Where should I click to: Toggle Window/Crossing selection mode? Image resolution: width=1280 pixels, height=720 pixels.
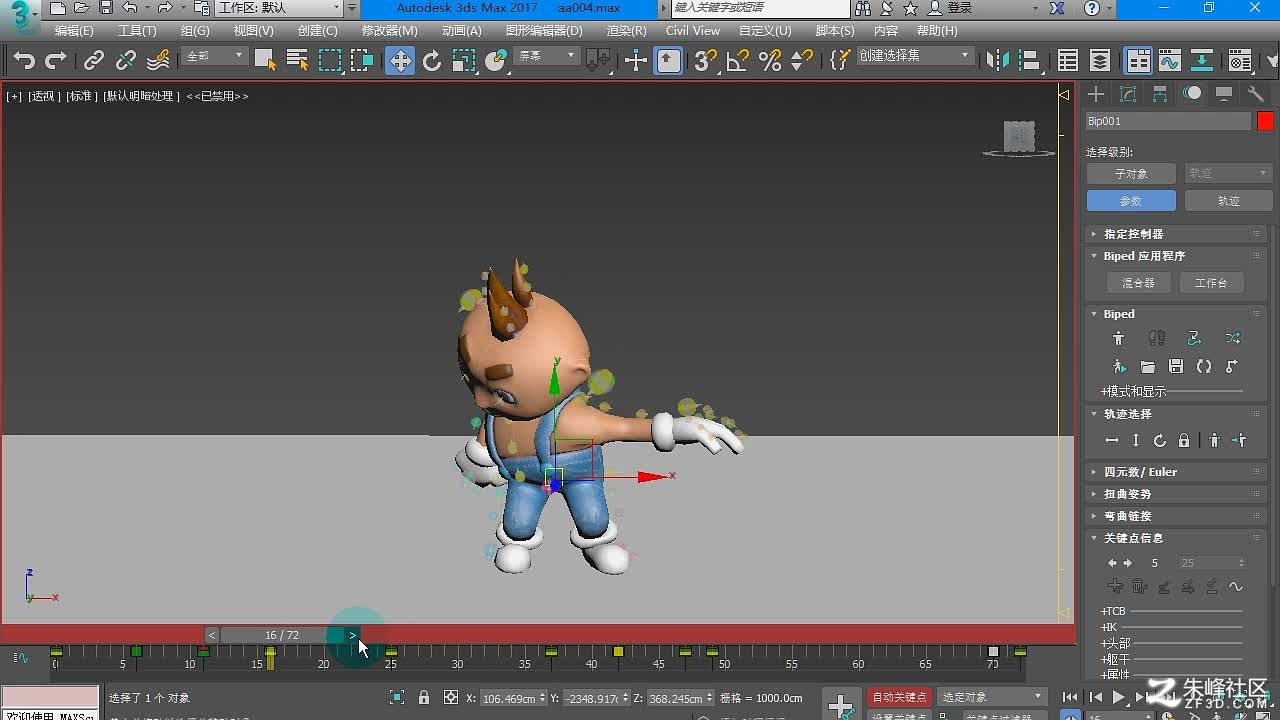[x=362, y=61]
